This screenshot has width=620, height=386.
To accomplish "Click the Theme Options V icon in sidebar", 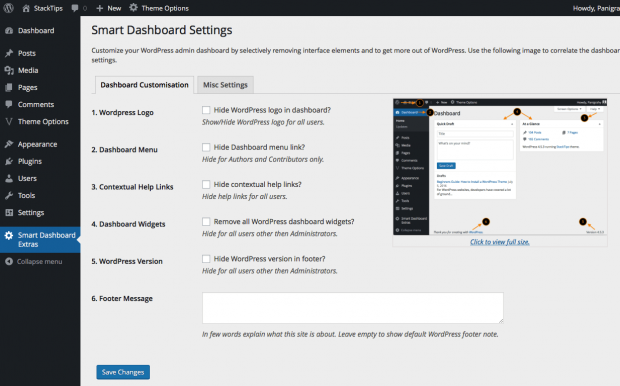I will [9, 121].
